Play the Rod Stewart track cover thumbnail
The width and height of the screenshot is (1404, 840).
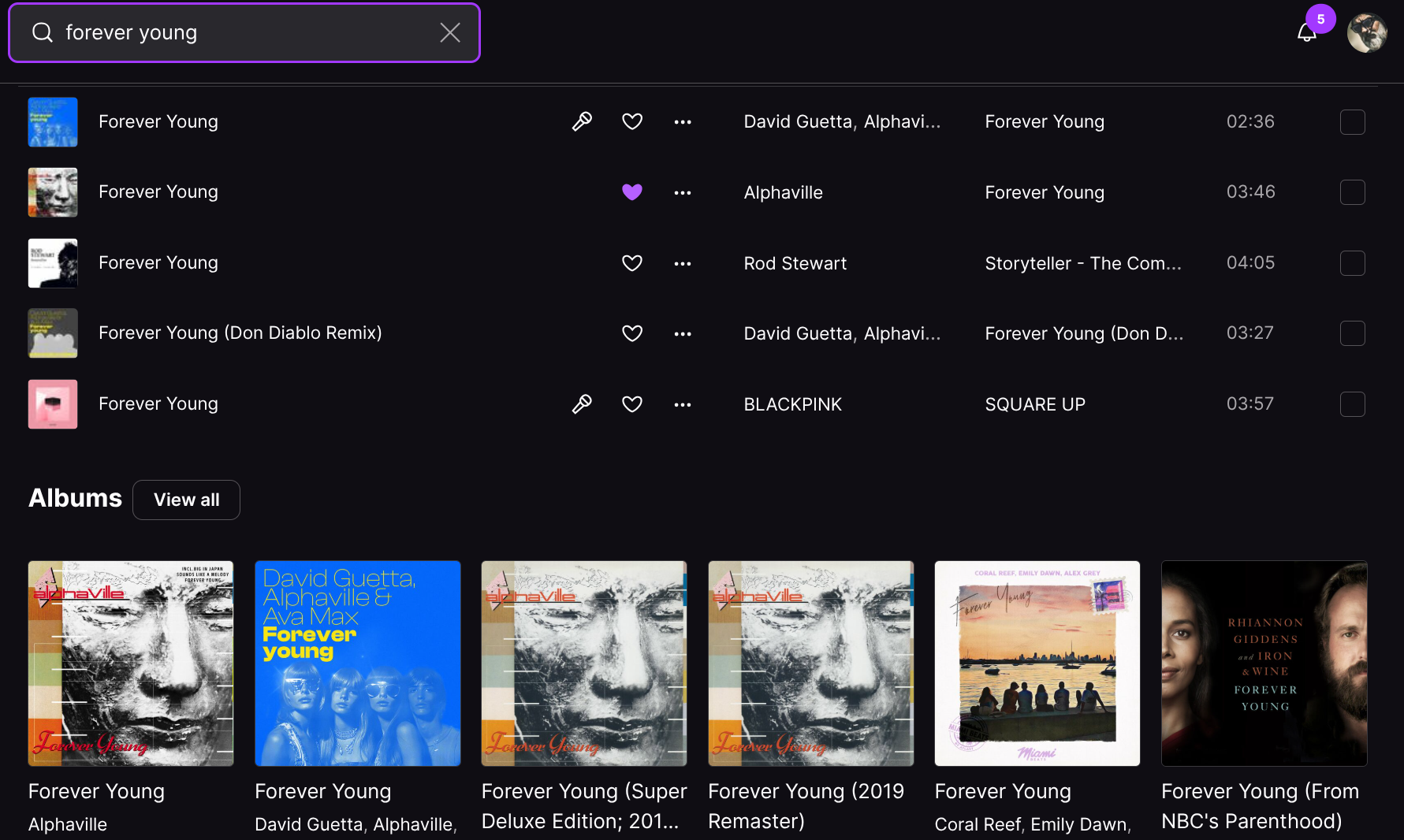click(53, 263)
